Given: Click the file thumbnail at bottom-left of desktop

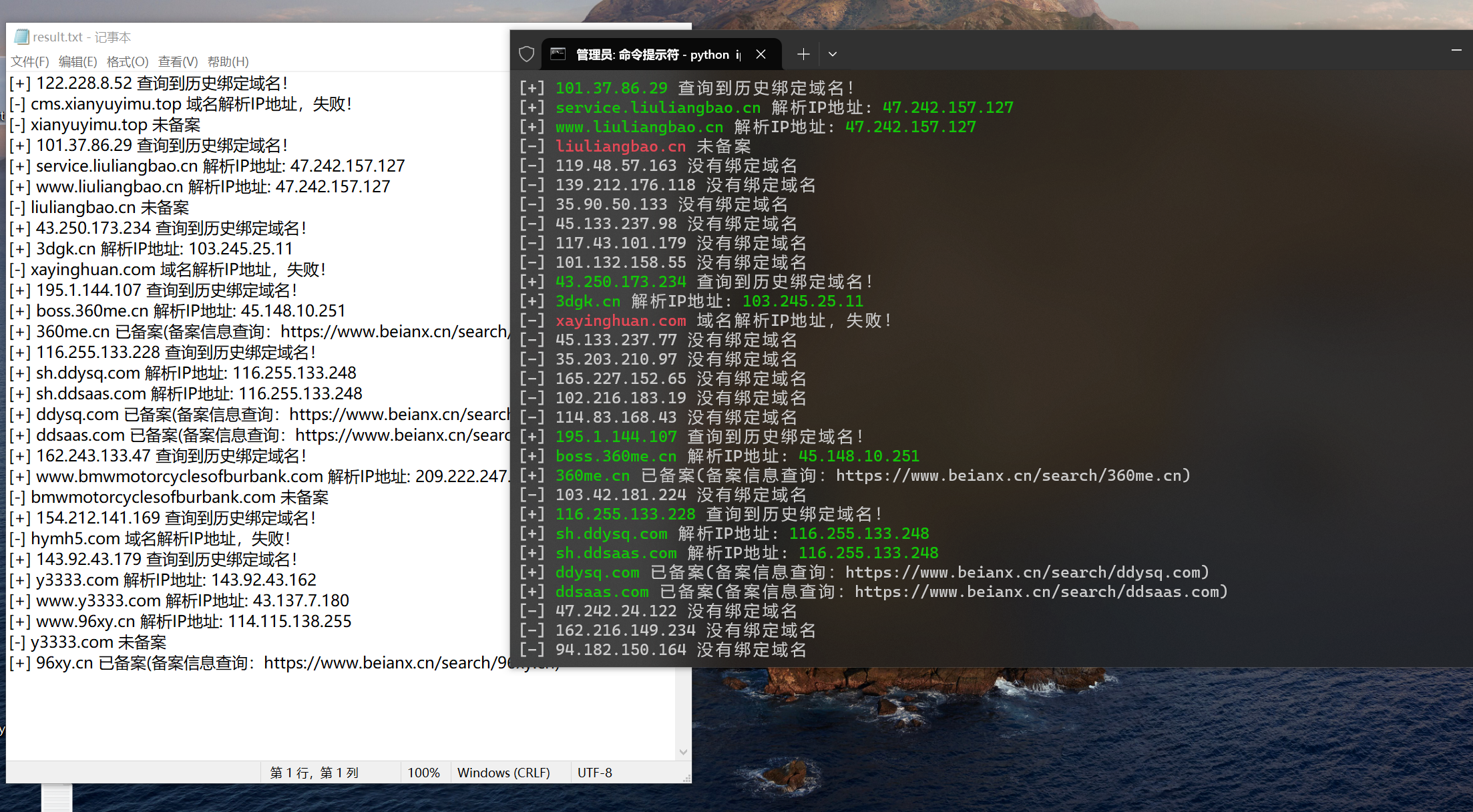Looking at the screenshot, I should (x=57, y=798).
